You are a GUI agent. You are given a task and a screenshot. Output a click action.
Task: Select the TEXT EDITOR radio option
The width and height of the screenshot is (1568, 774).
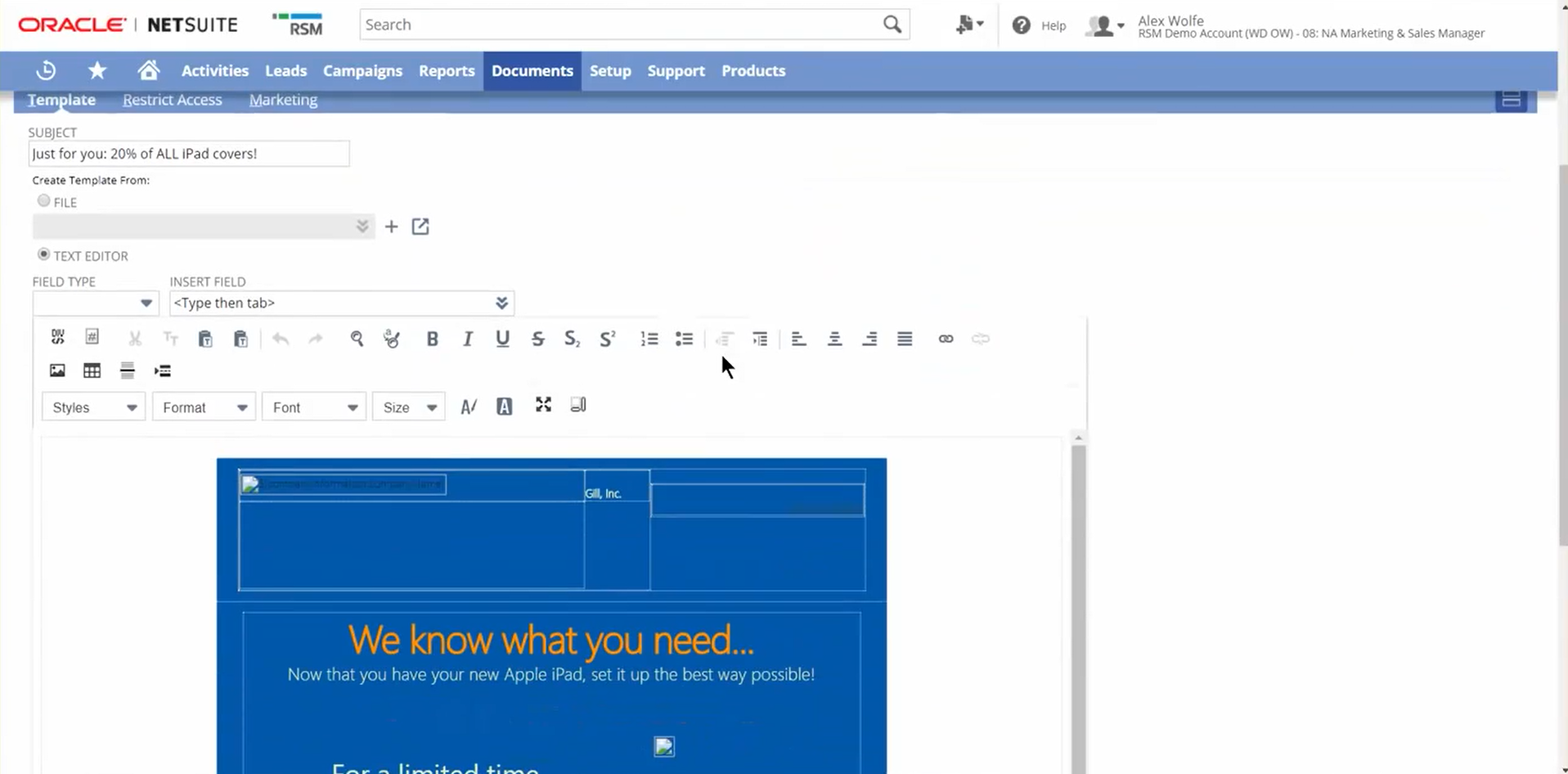click(x=44, y=254)
